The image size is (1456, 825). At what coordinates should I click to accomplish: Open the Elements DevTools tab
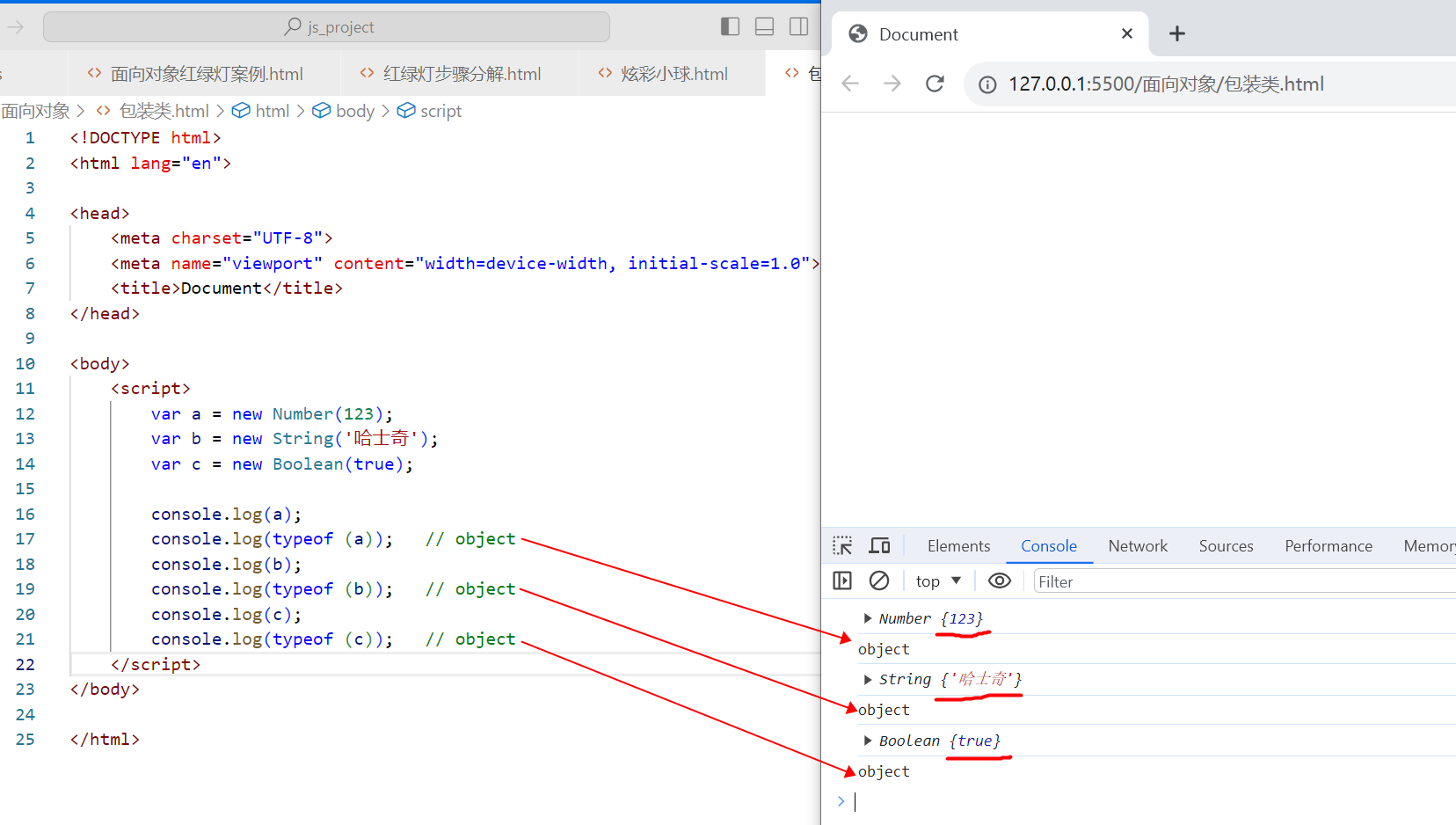pos(958,546)
